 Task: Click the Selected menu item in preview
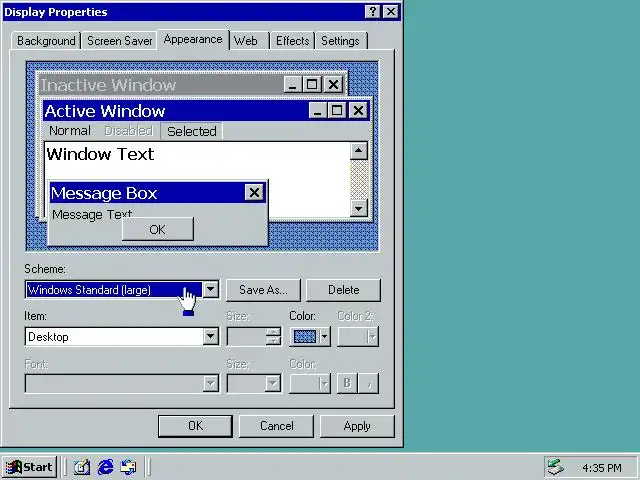coord(192,131)
